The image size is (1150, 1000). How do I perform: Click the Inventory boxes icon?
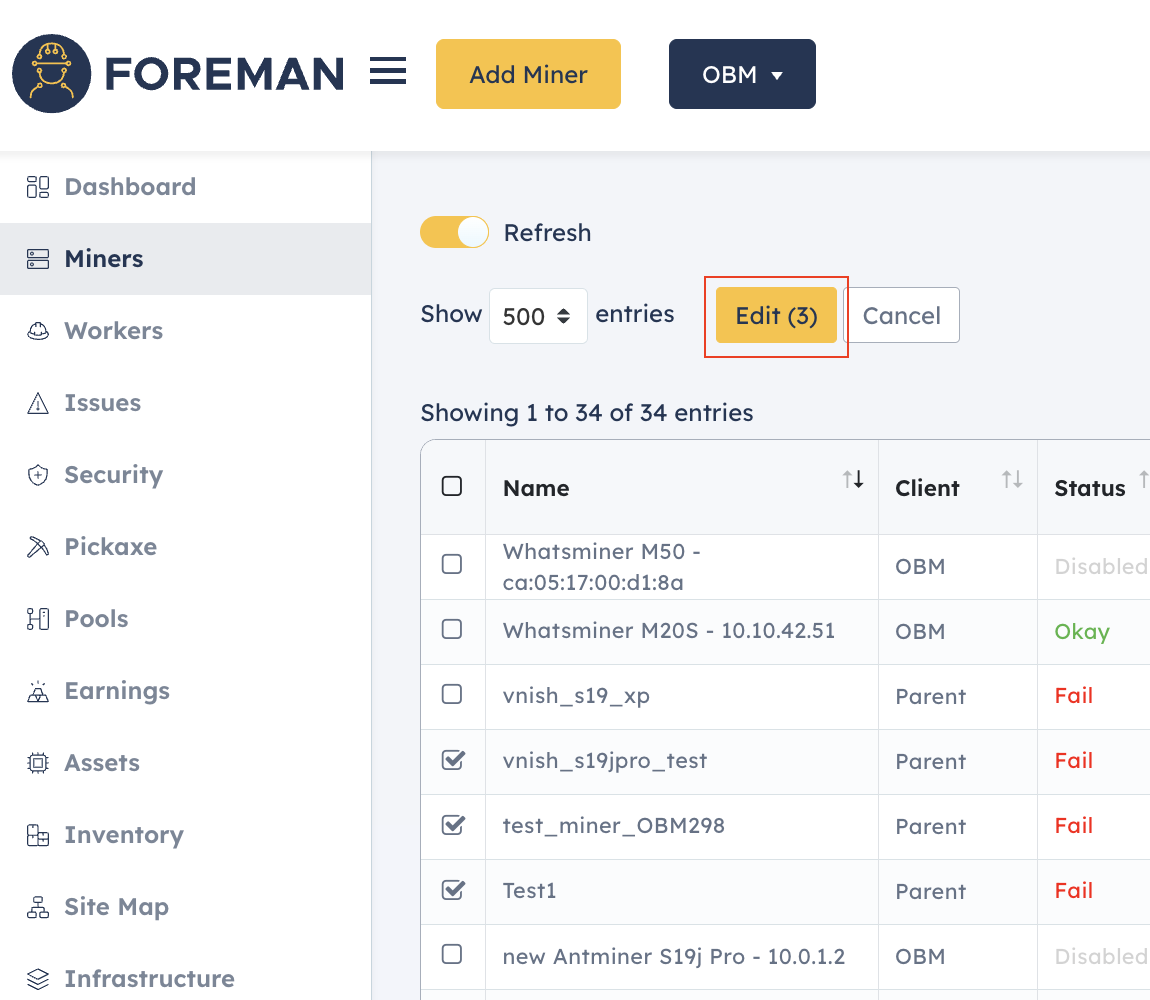tap(38, 835)
